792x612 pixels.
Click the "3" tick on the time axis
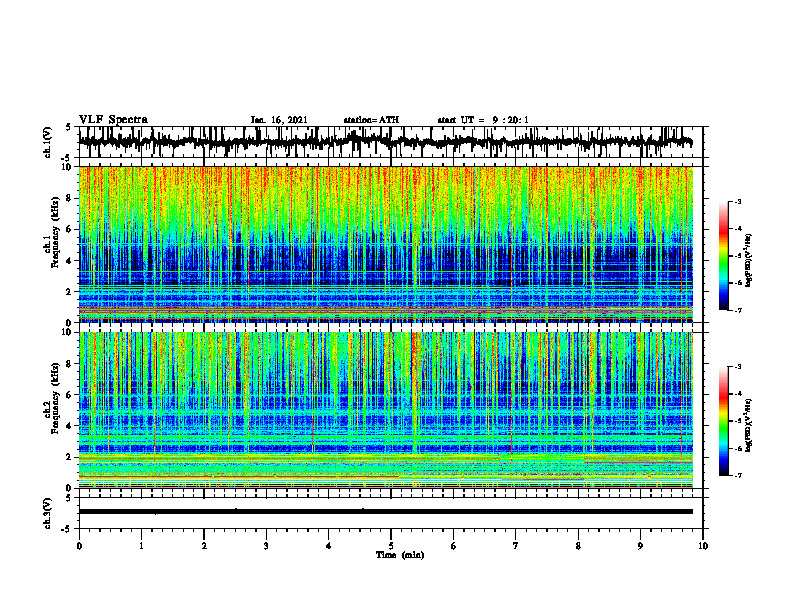click(266, 546)
